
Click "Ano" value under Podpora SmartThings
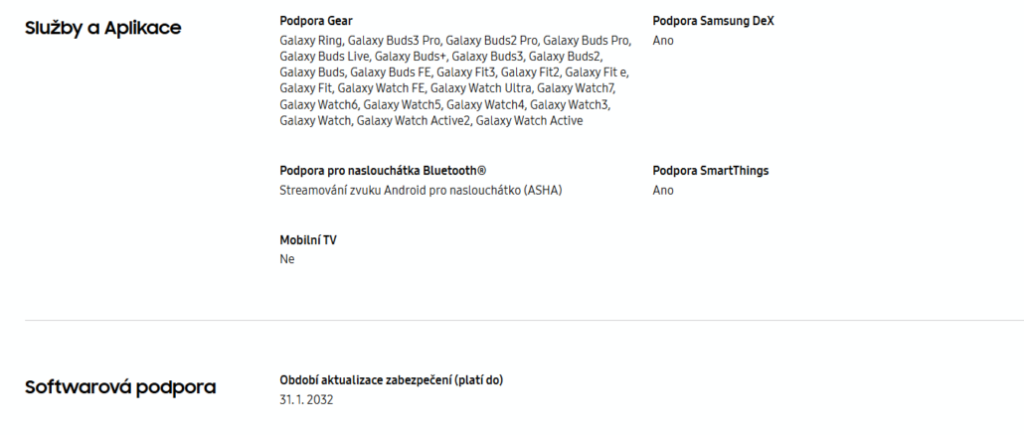662,190
